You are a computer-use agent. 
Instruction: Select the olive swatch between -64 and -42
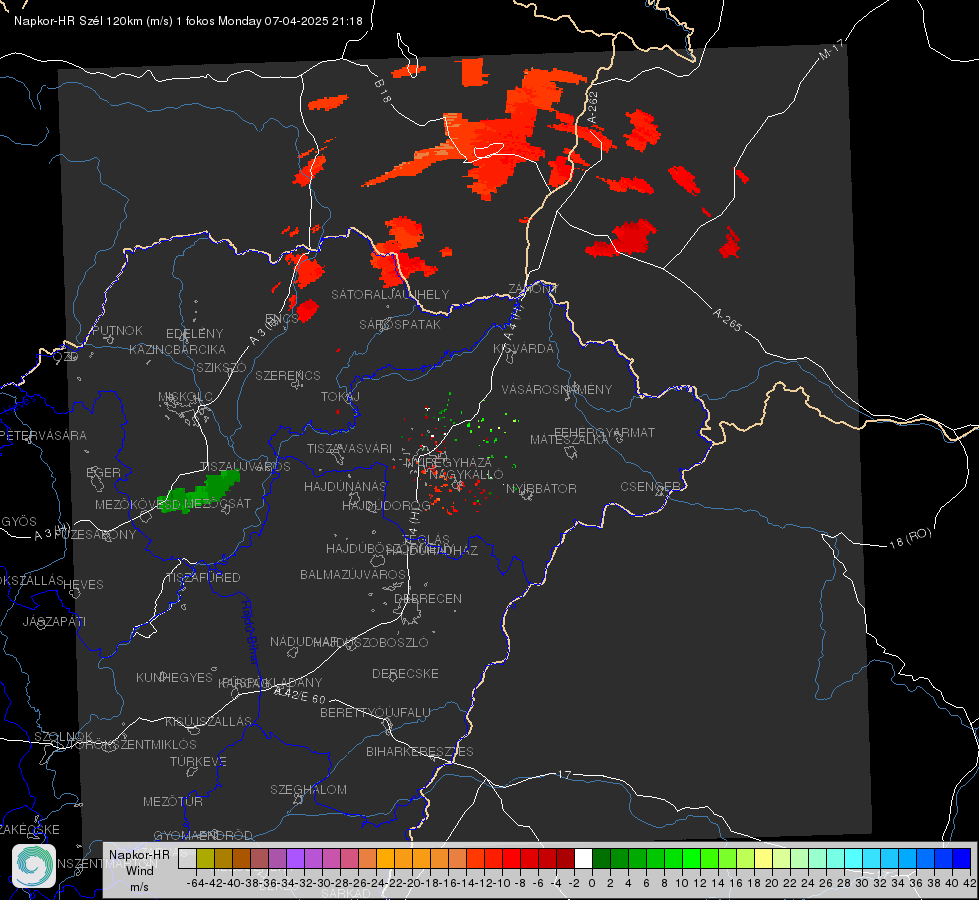coord(205,858)
